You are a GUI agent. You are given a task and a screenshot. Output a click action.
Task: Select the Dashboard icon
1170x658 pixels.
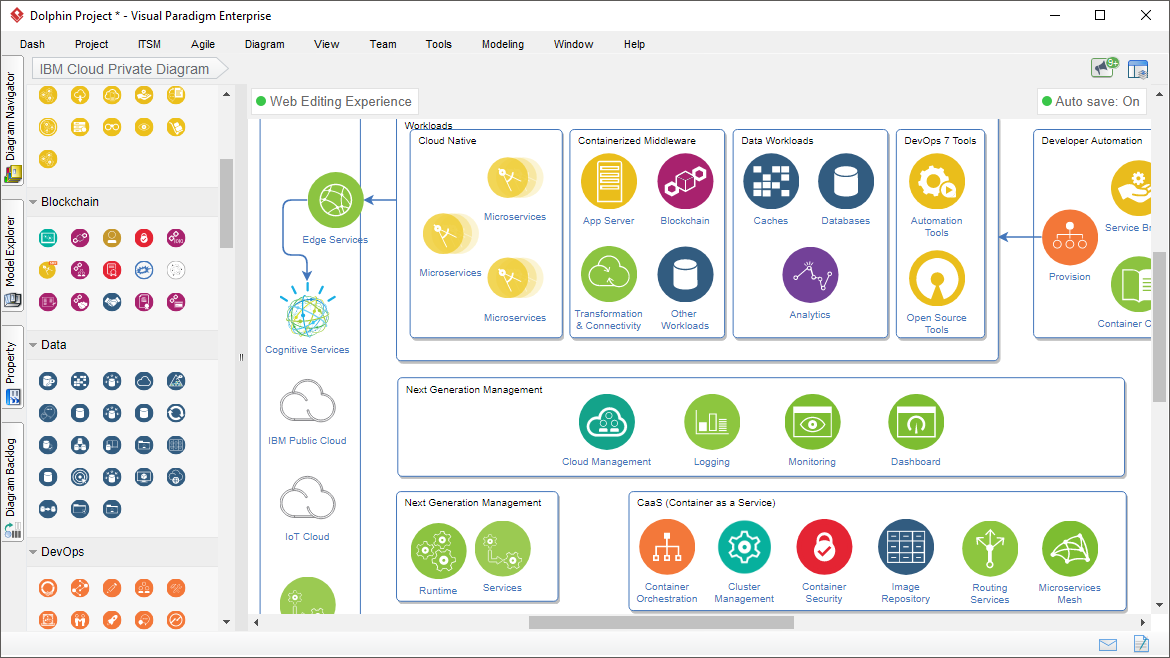pyautogui.click(x=916, y=422)
